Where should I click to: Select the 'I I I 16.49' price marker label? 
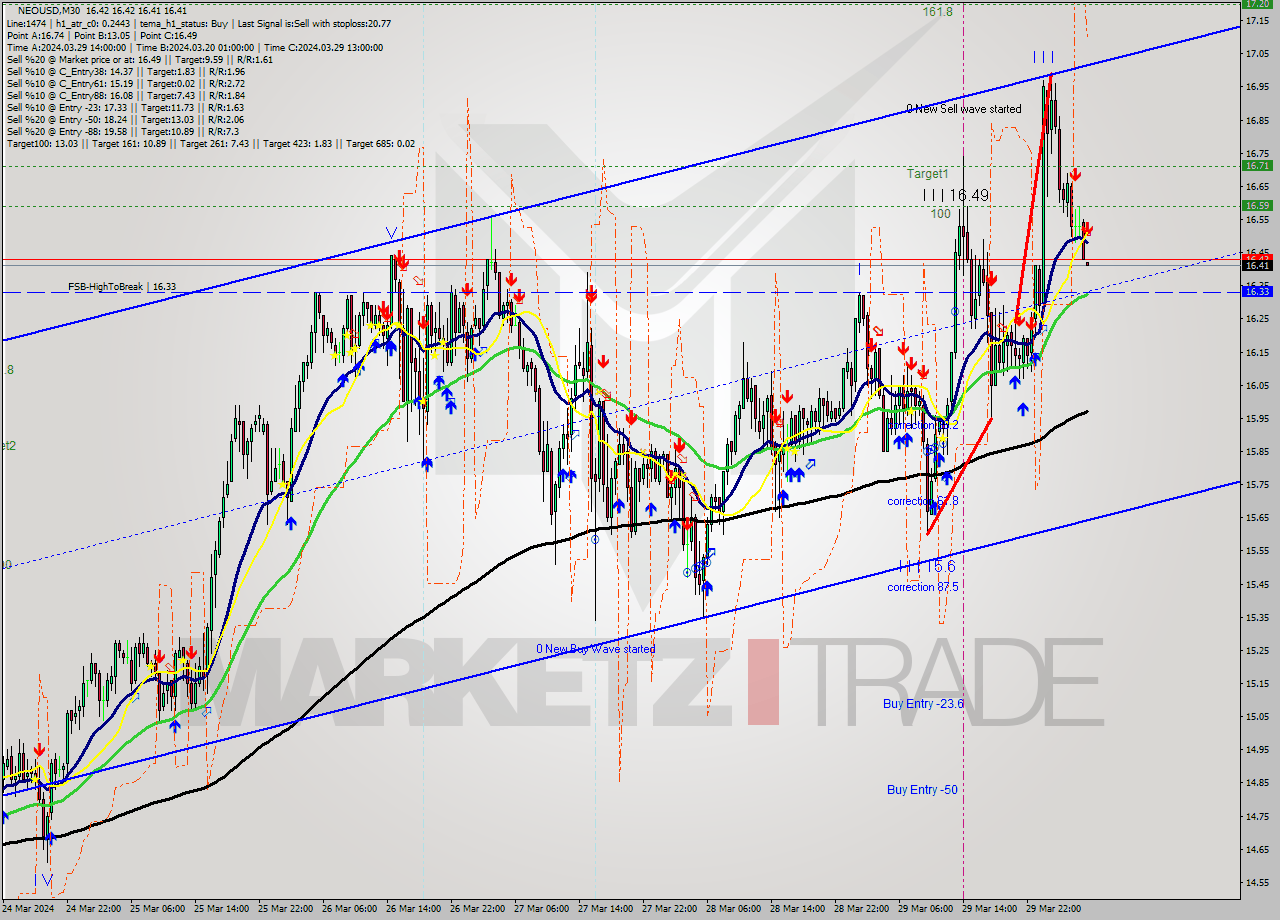pyautogui.click(x=955, y=196)
